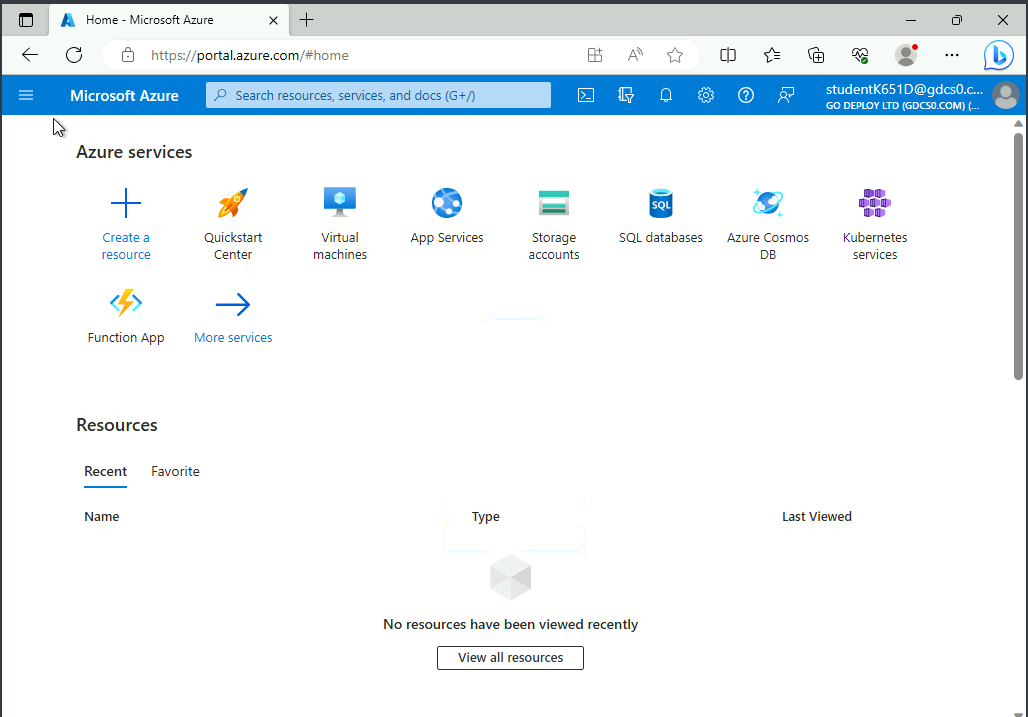
Task: Open Azure portal settings gear
Action: 706,95
